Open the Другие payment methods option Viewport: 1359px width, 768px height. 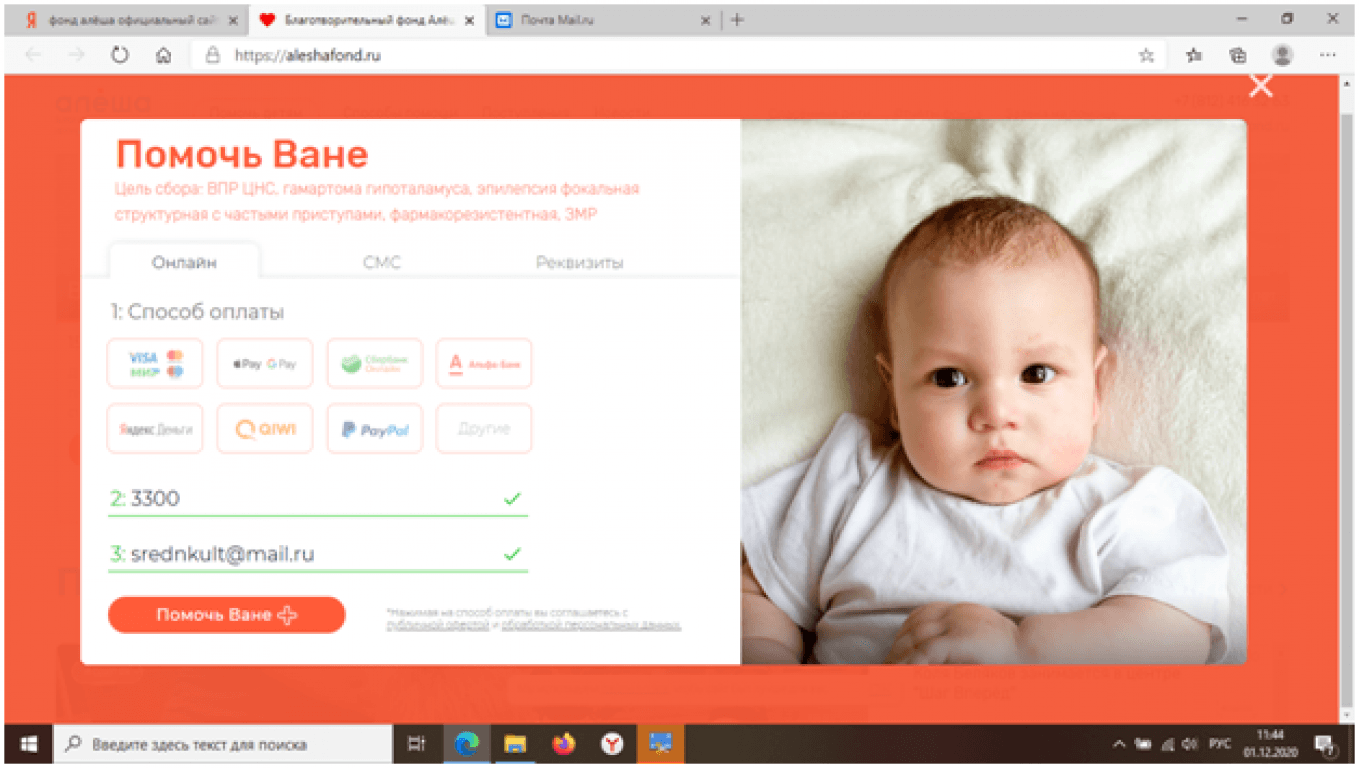click(x=484, y=429)
